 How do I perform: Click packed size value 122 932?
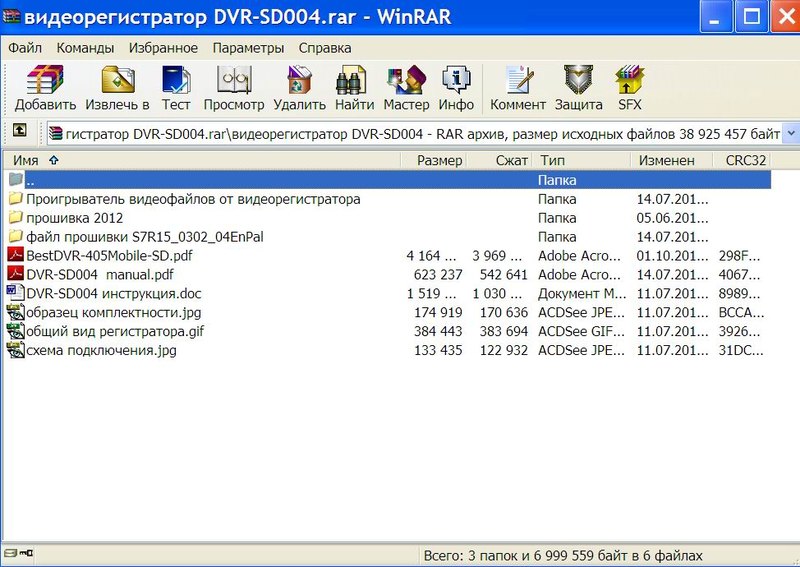coord(503,350)
